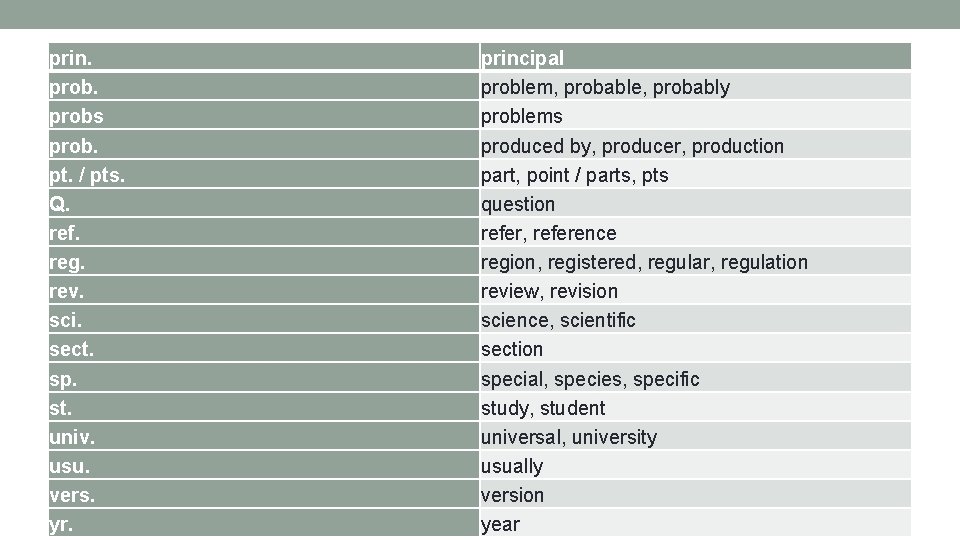Viewport: 960px width, 540px height.
Task: Click "problem, probable, probably" definition
Action: [605, 87]
